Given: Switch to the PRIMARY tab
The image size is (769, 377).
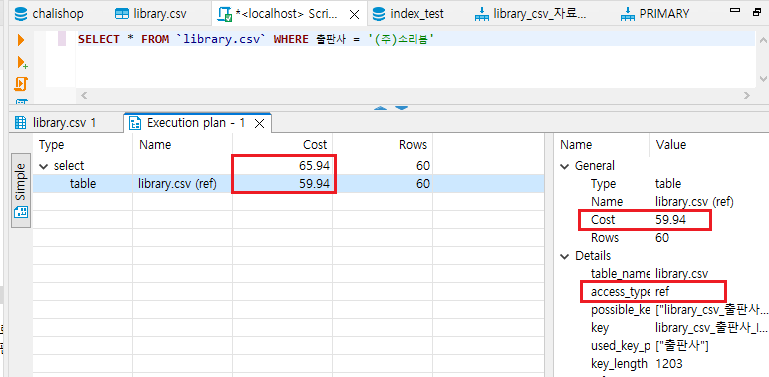Looking at the screenshot, I should click(x=655, y=14).
